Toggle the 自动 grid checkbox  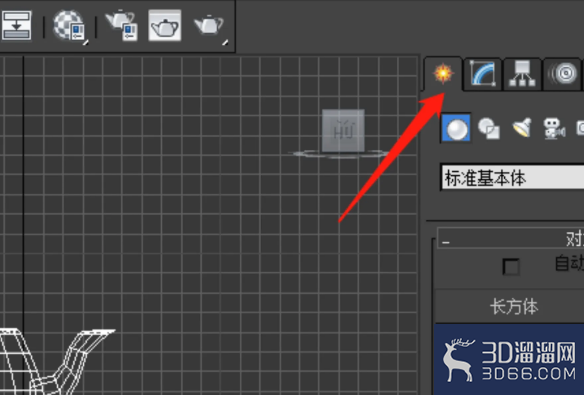pyautogui.click(x=511, y=267)
